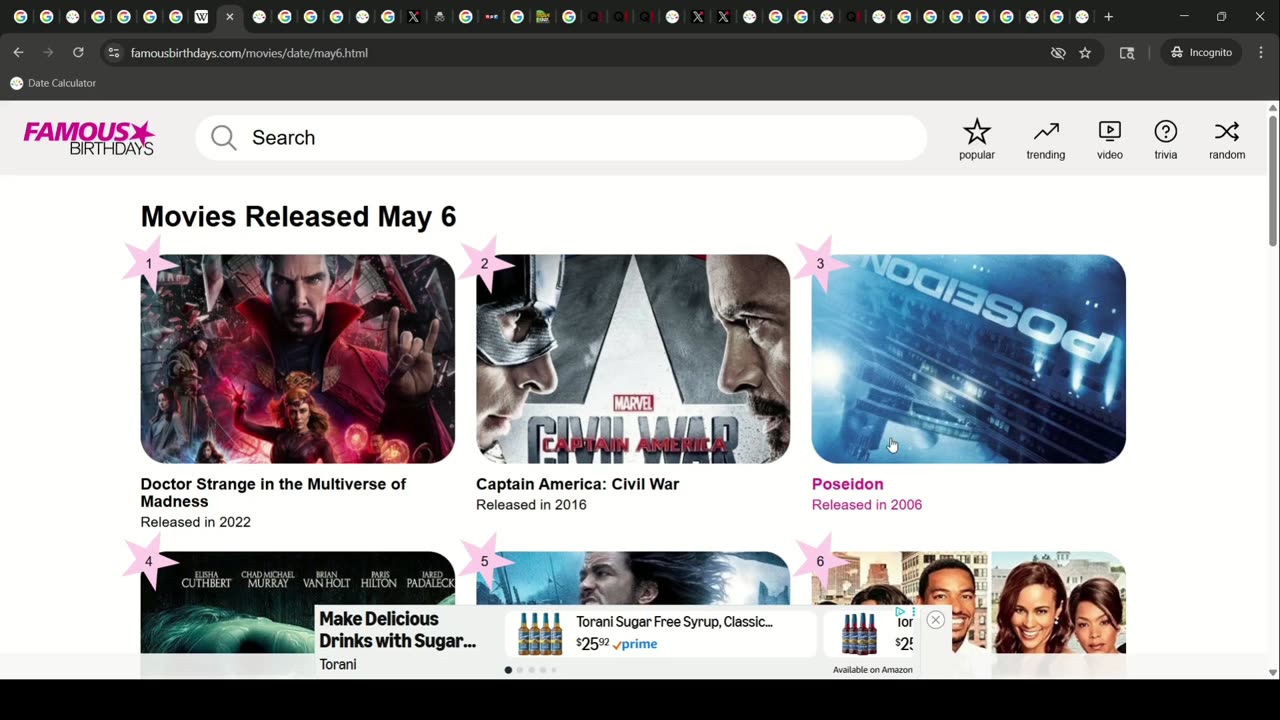Open the Incognito profile button

(1201, 52)
